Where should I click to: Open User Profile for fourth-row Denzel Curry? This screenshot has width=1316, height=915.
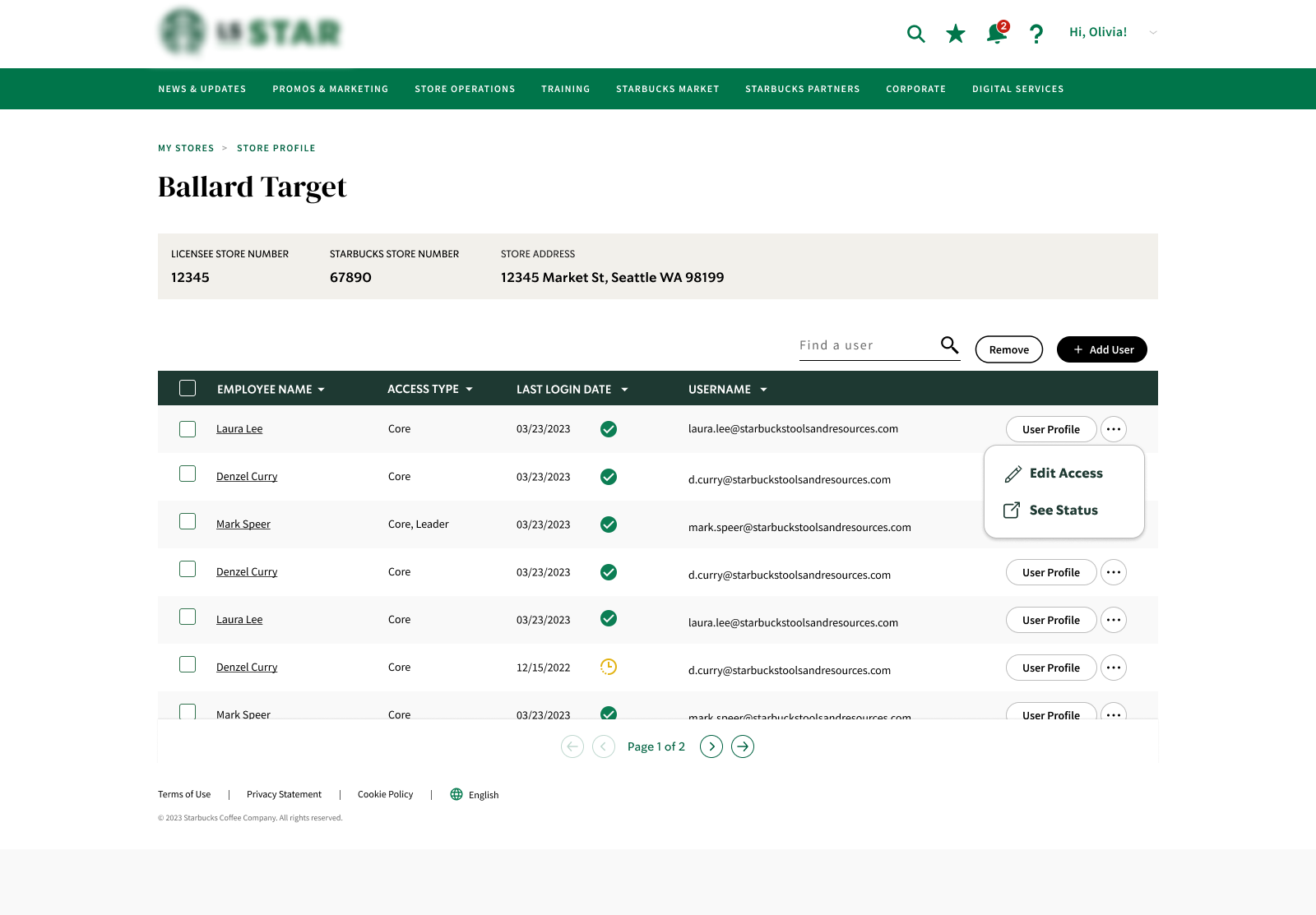point(1051,572)
